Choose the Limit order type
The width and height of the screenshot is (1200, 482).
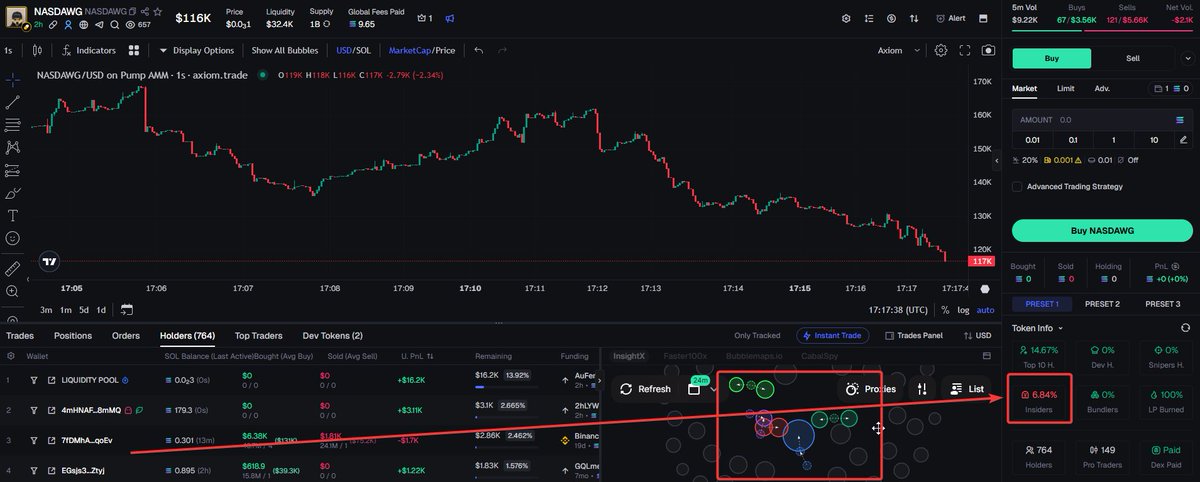coord(1066,88)
